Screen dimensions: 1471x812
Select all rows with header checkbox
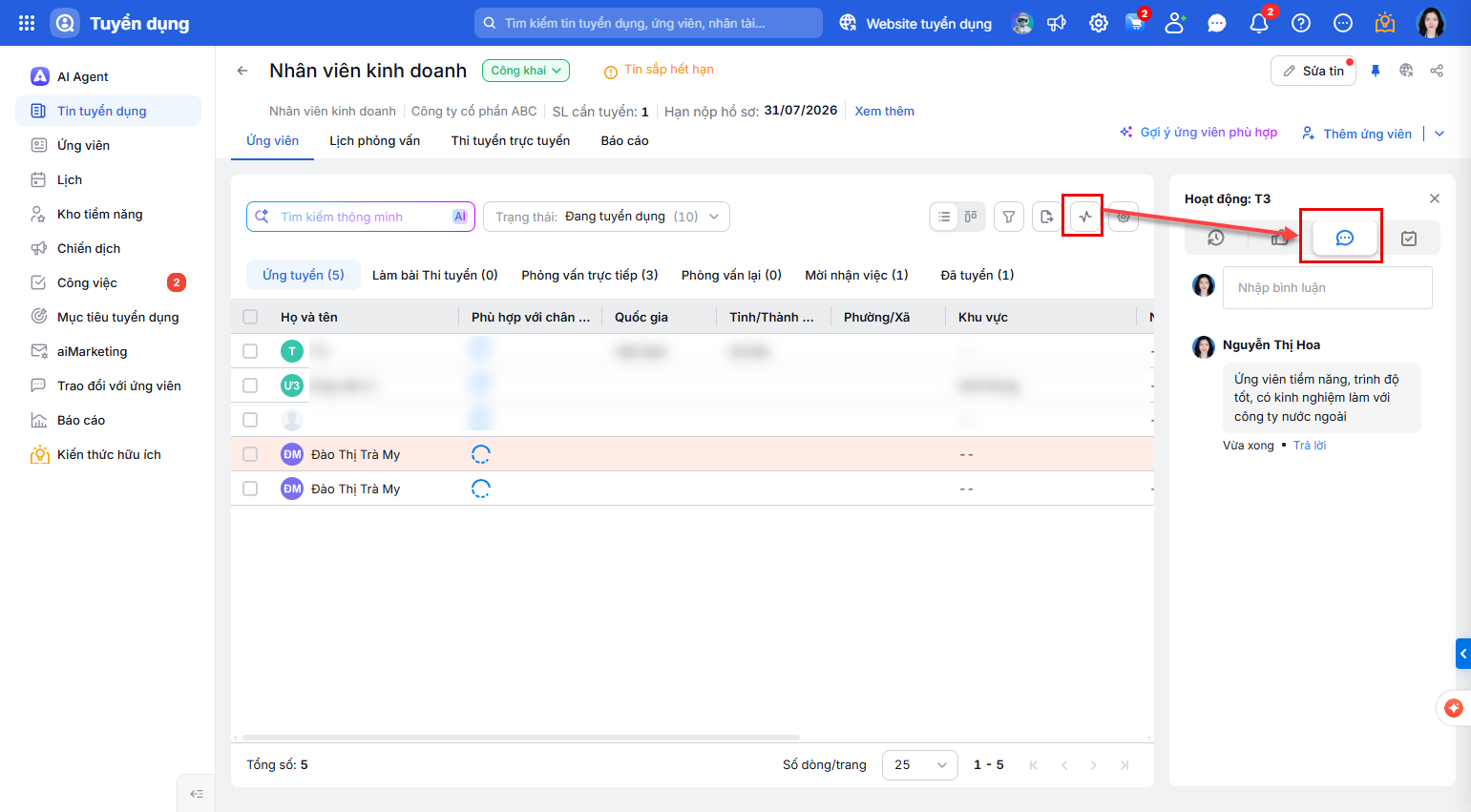pos(250,317)
